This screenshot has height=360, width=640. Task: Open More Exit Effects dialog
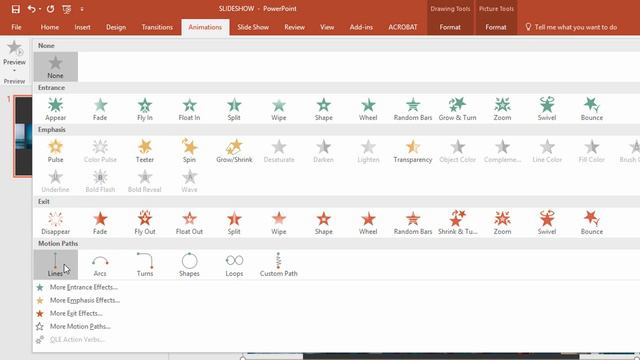click(x=76, y=313)
